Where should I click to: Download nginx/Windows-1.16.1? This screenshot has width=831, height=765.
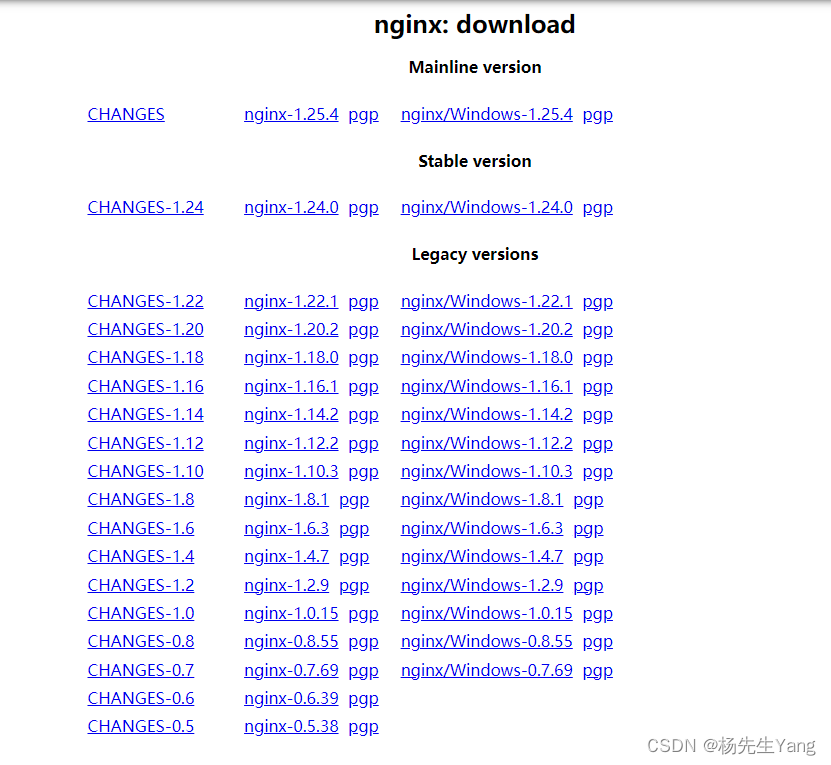tap(487, 387)
